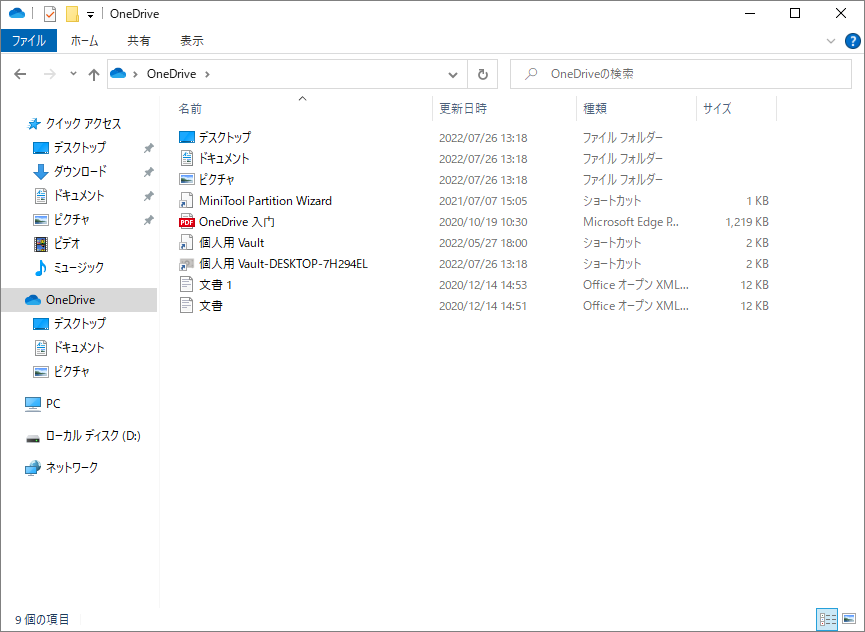
Task: Open the 表示 ribbon tab
Action: click(x=191, y=41)
